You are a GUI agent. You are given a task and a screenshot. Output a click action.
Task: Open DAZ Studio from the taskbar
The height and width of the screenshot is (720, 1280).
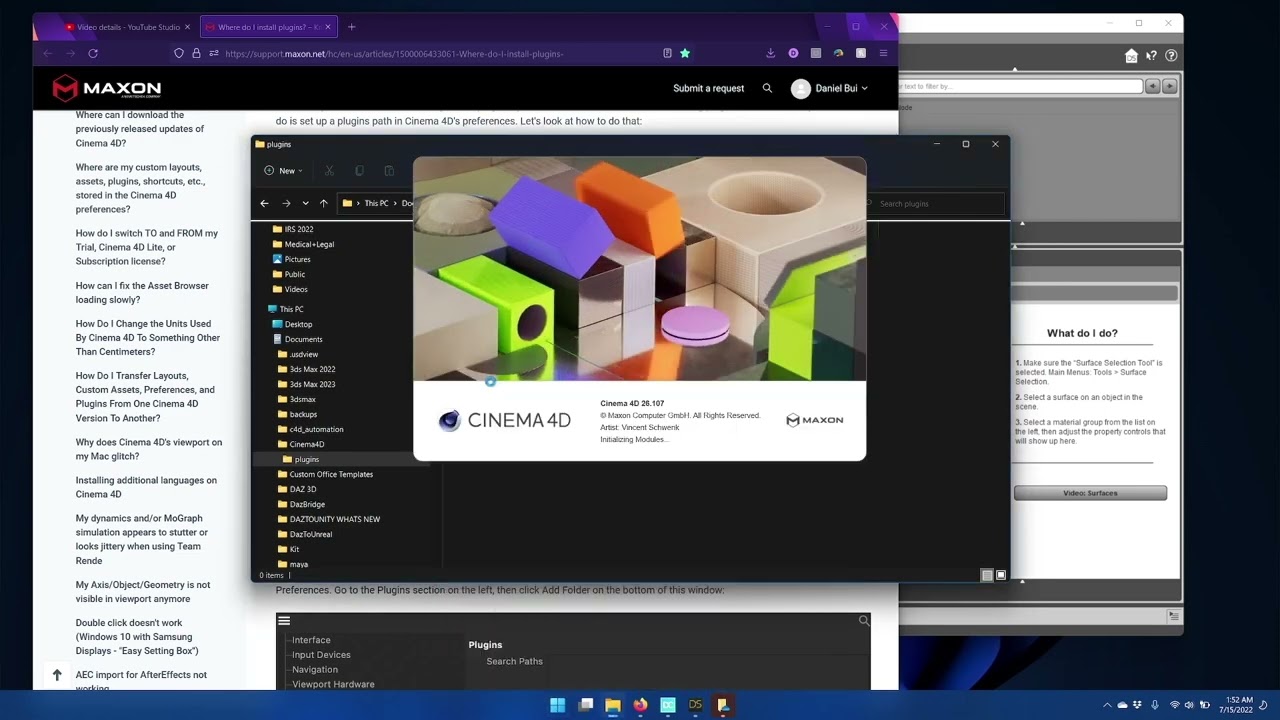(x=695, y=705)
